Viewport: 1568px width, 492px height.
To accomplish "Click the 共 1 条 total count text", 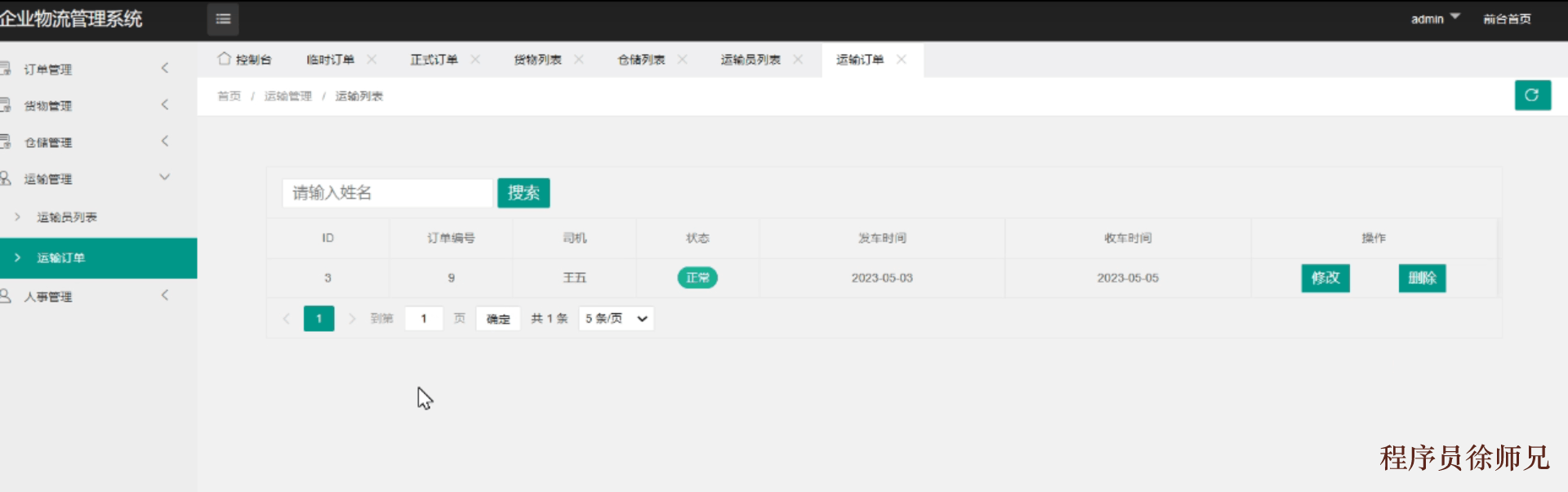I will tap(550, 319).
